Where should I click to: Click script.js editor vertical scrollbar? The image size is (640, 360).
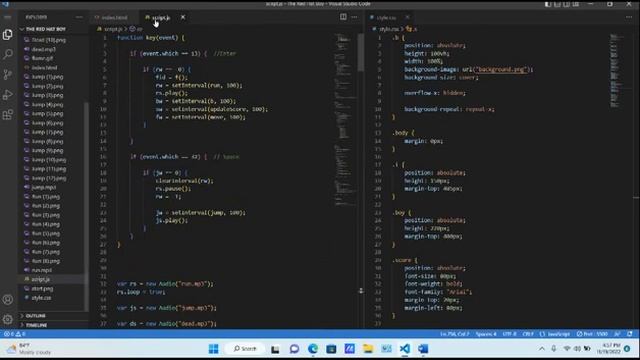coord(361,52)
